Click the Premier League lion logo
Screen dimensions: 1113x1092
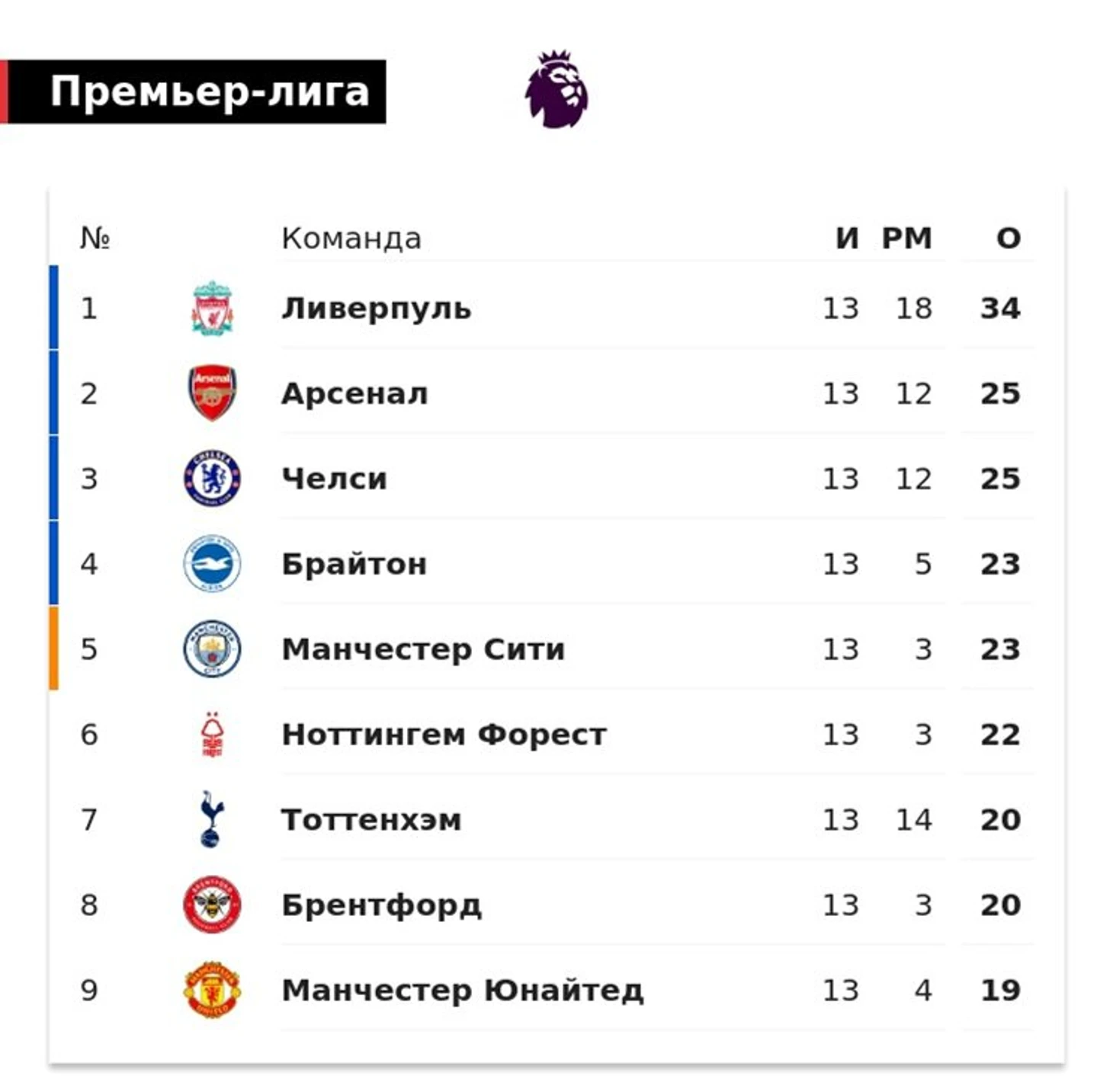point(556,89)
